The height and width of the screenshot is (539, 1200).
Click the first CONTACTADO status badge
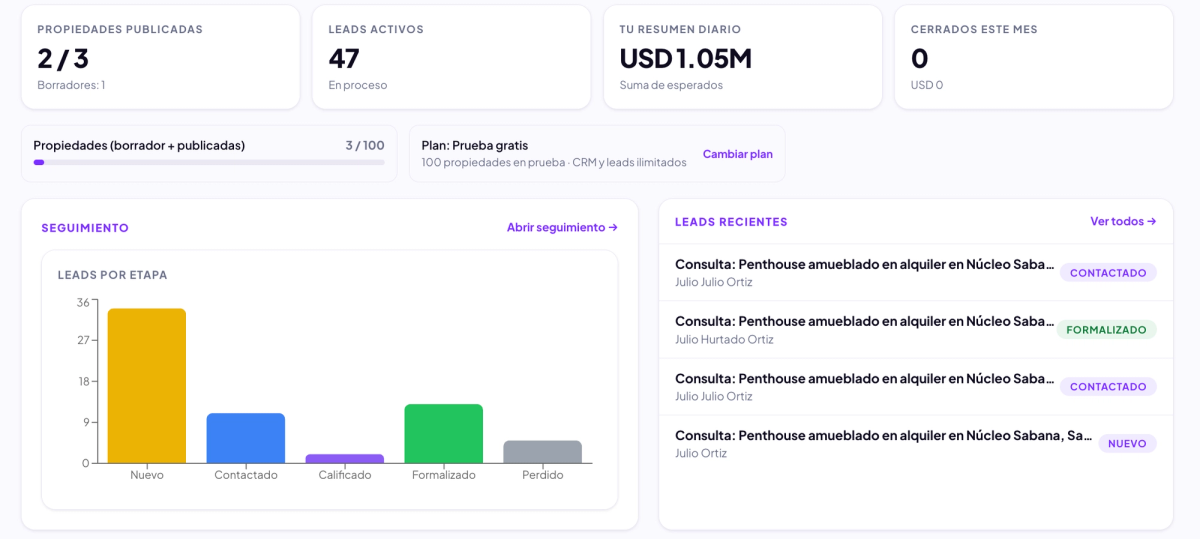pyautogui.click(x=1108, y=272)
